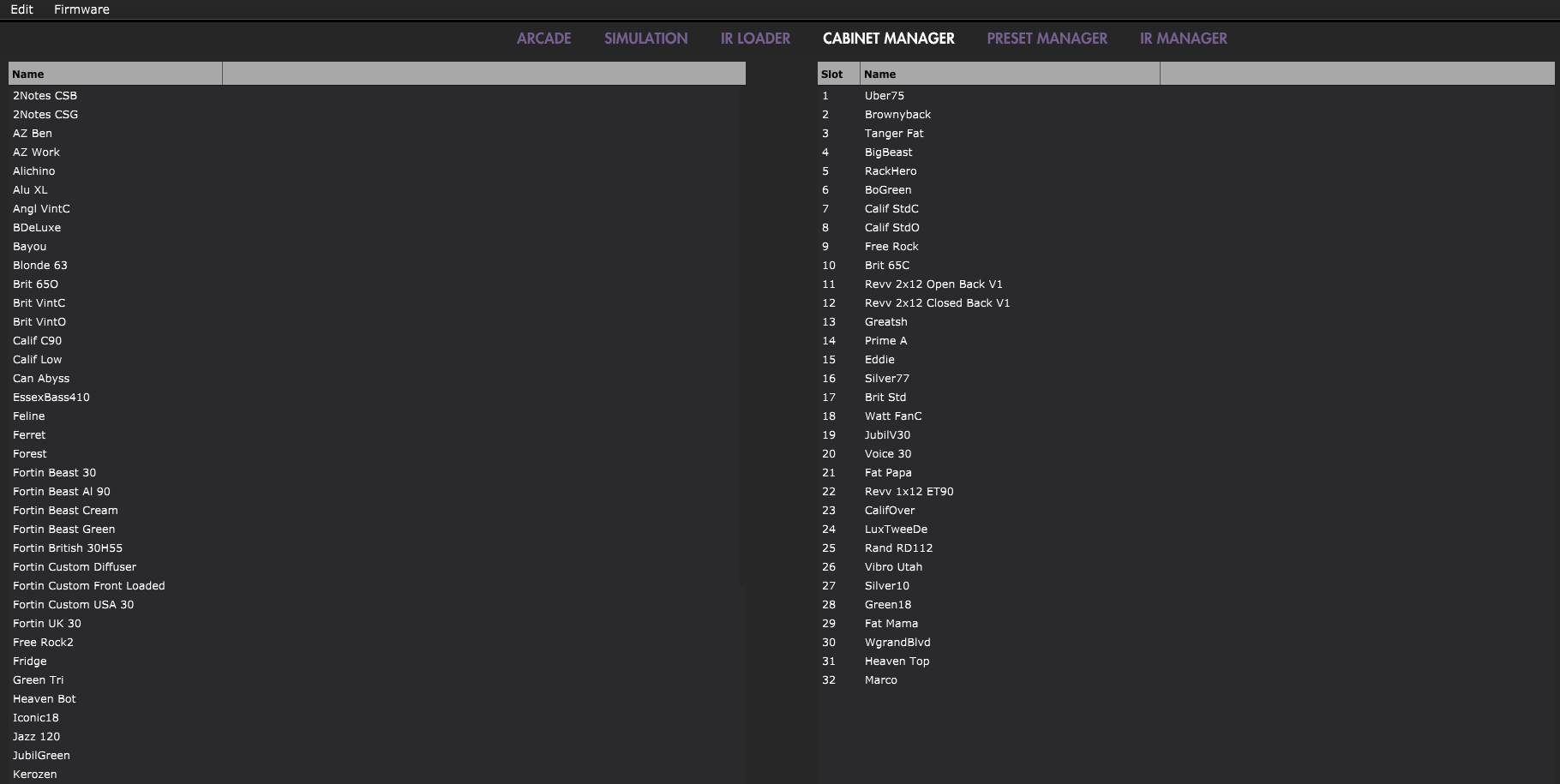The image size is (1560, 784).
Task: Select slot 22 Revv 1x12 ET90
Action: click(909, 492)
